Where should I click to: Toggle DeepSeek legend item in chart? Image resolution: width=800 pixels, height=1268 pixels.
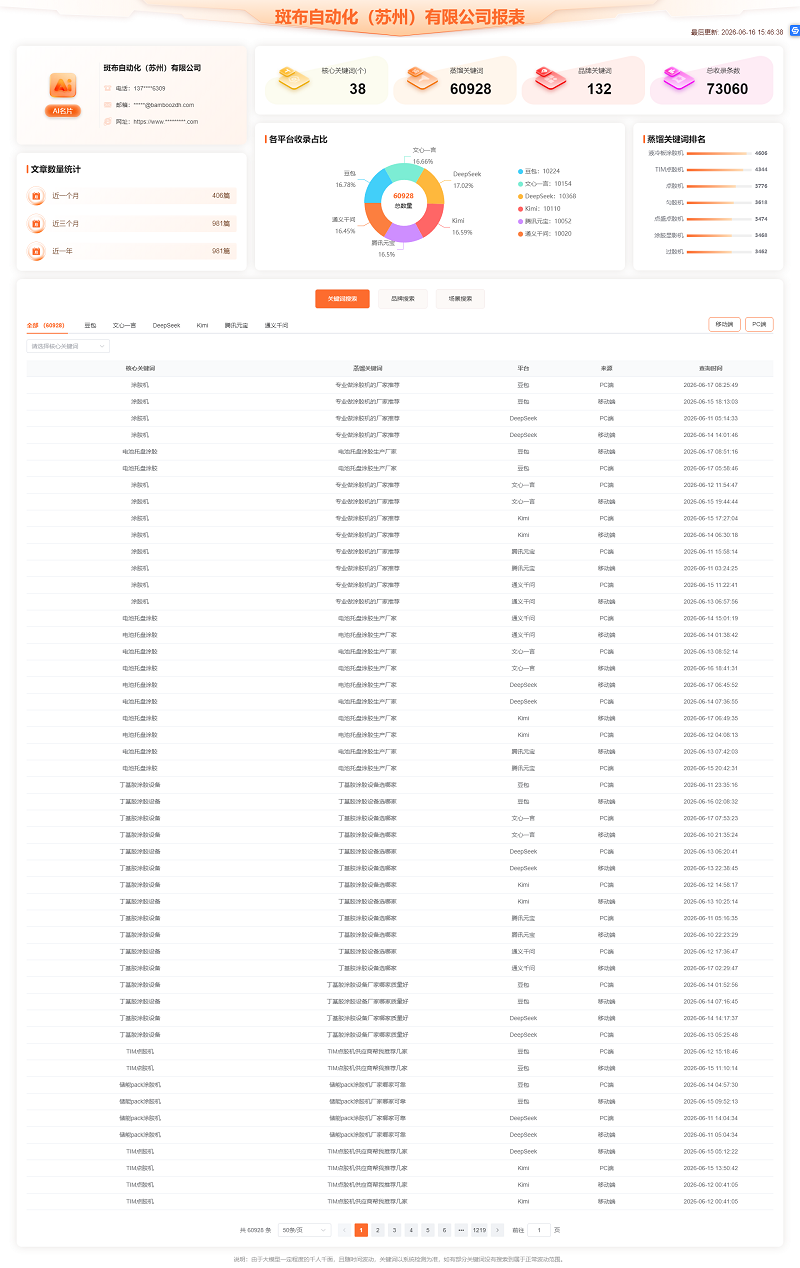547,196
